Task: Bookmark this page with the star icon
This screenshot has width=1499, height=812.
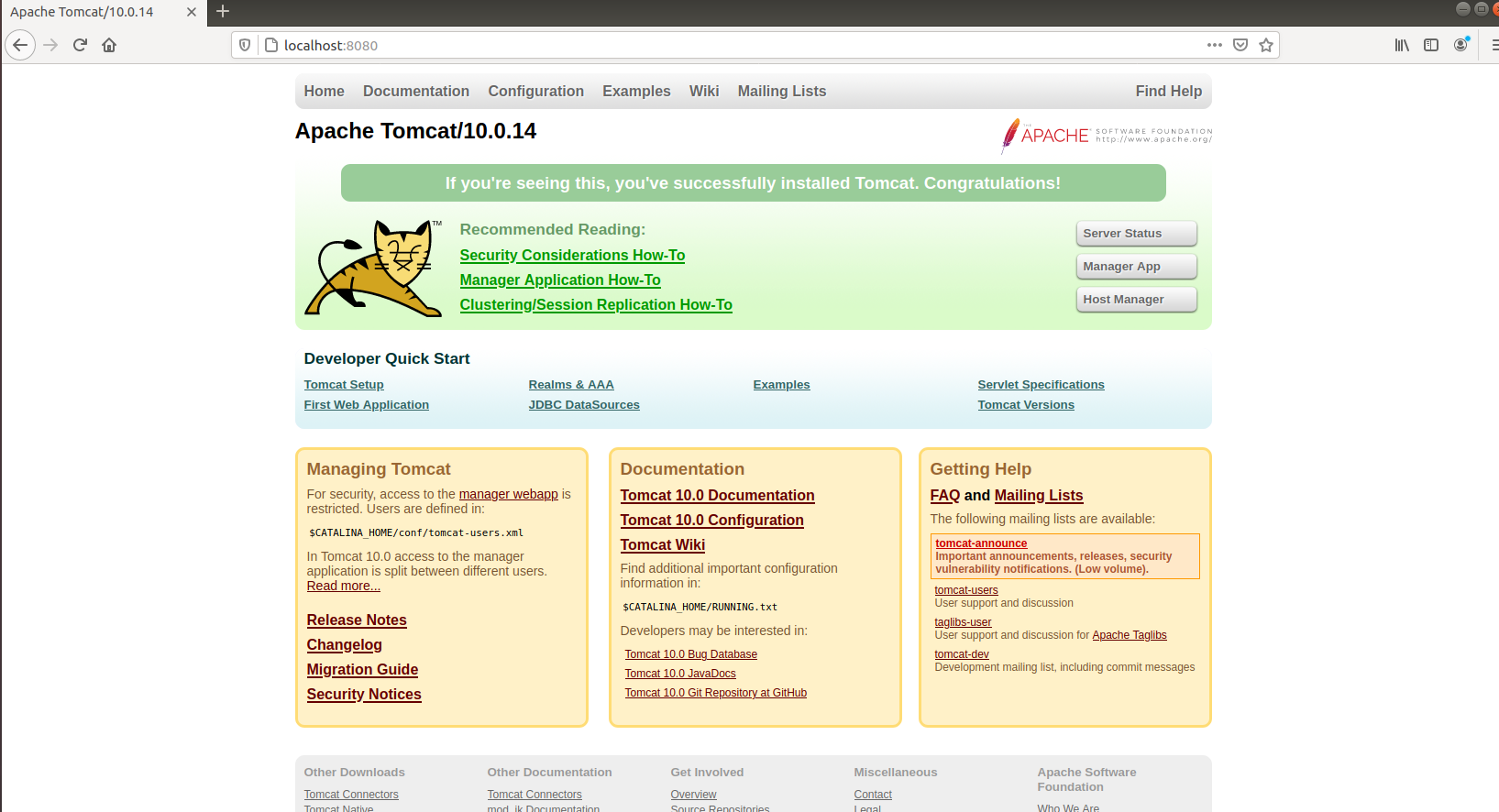Action: point(1266,45)
